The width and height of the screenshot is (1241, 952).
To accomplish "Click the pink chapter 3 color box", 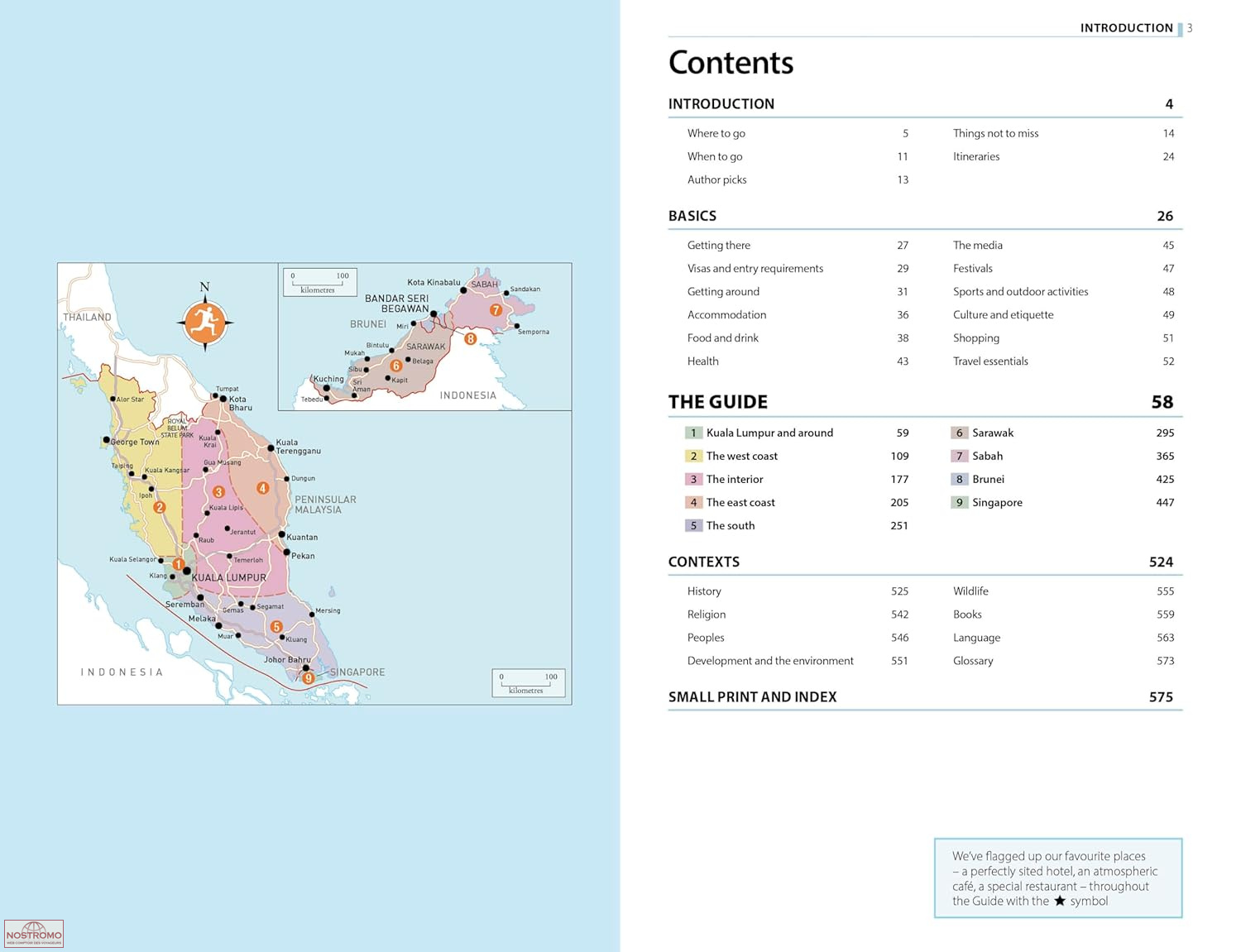I will [693, 479].
